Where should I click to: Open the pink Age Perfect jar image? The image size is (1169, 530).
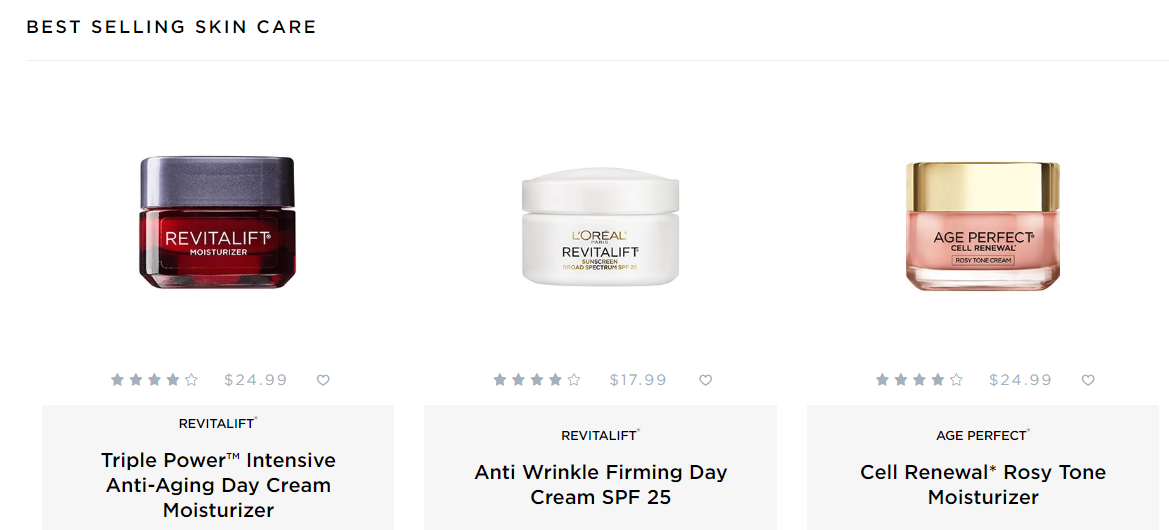pos(983,226)
